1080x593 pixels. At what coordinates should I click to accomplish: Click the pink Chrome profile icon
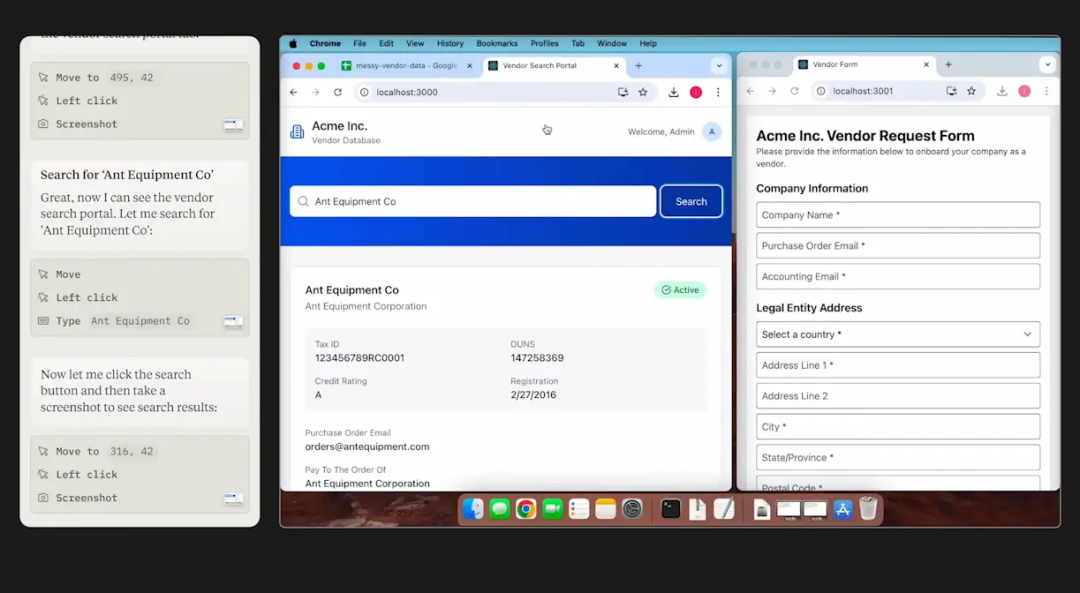[x=697, y=91]
